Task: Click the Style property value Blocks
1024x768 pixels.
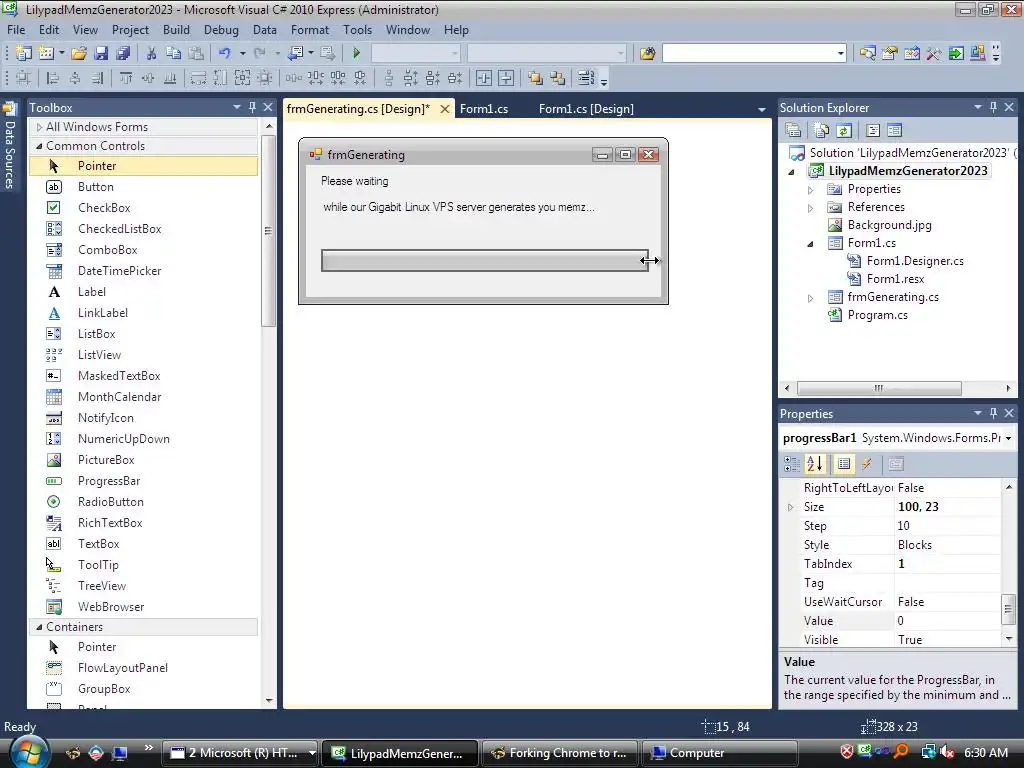Action: point(947,545)
